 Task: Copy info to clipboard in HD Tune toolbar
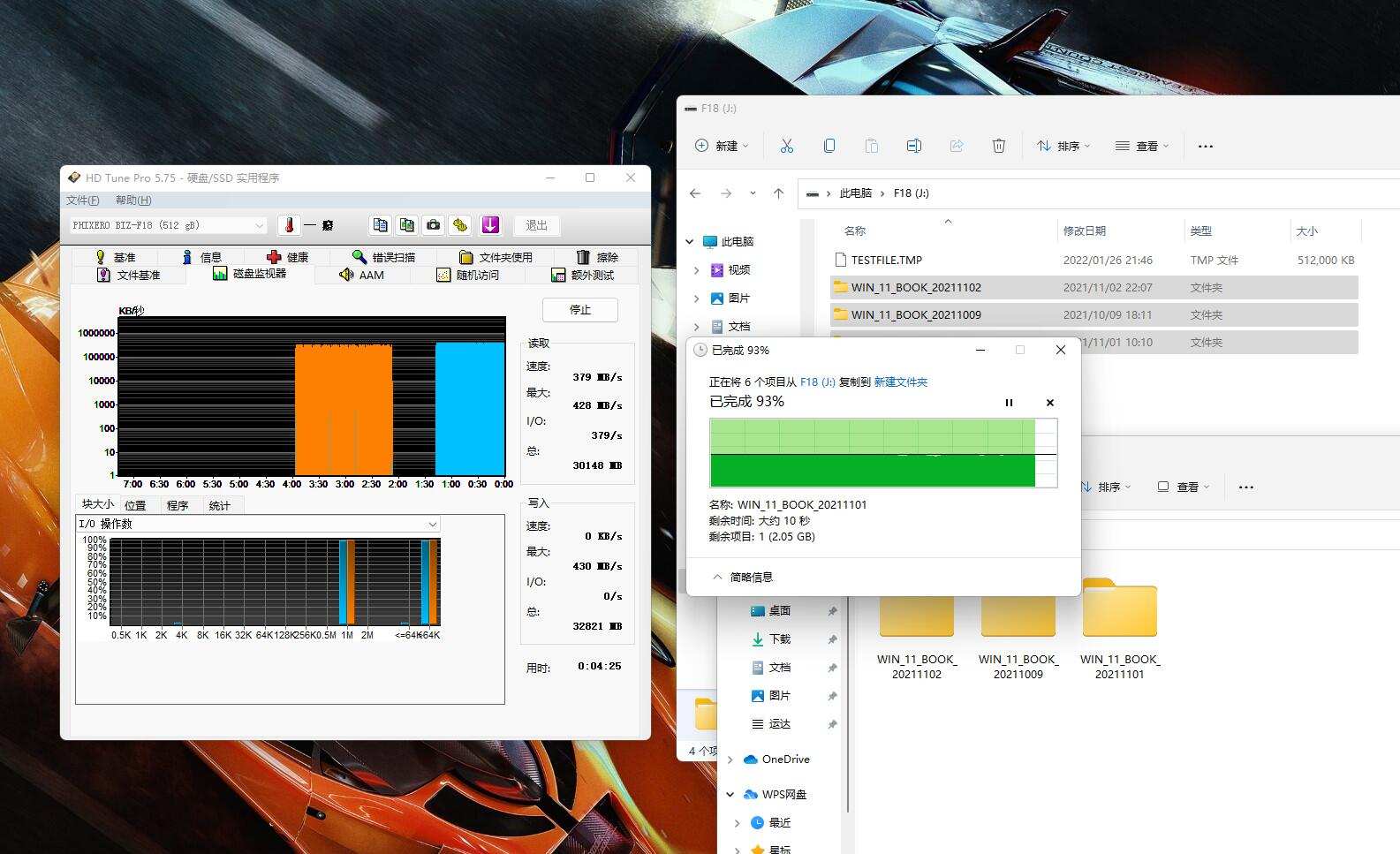380,225
